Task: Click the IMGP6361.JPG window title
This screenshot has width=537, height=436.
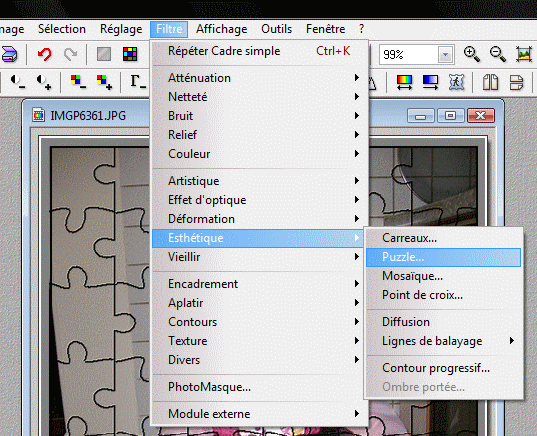Action: [88, 116]
